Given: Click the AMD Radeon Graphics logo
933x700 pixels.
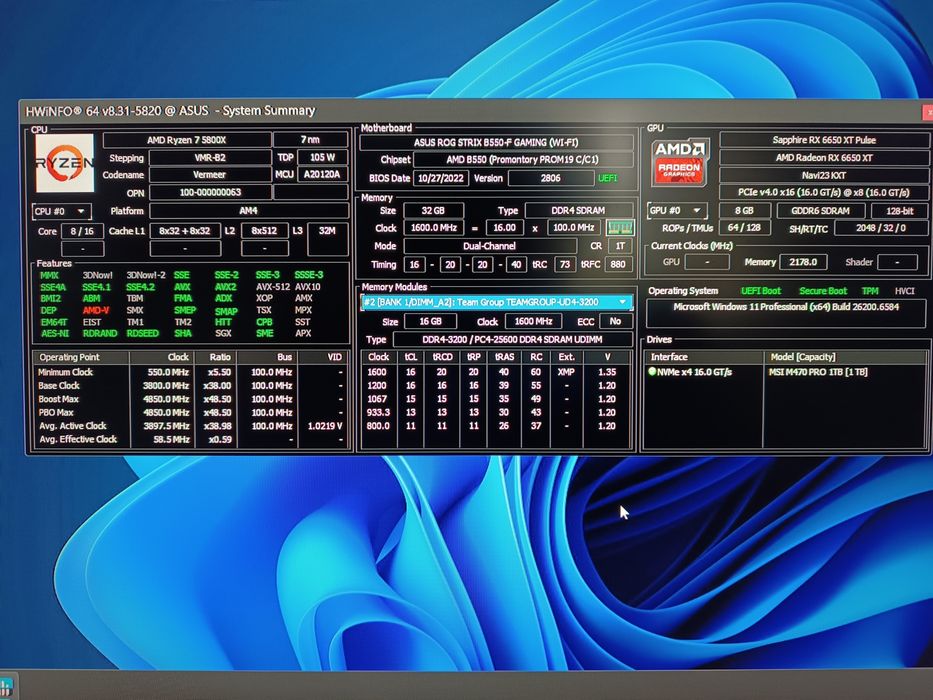Looking at the screenshot, I should [680, 164].
